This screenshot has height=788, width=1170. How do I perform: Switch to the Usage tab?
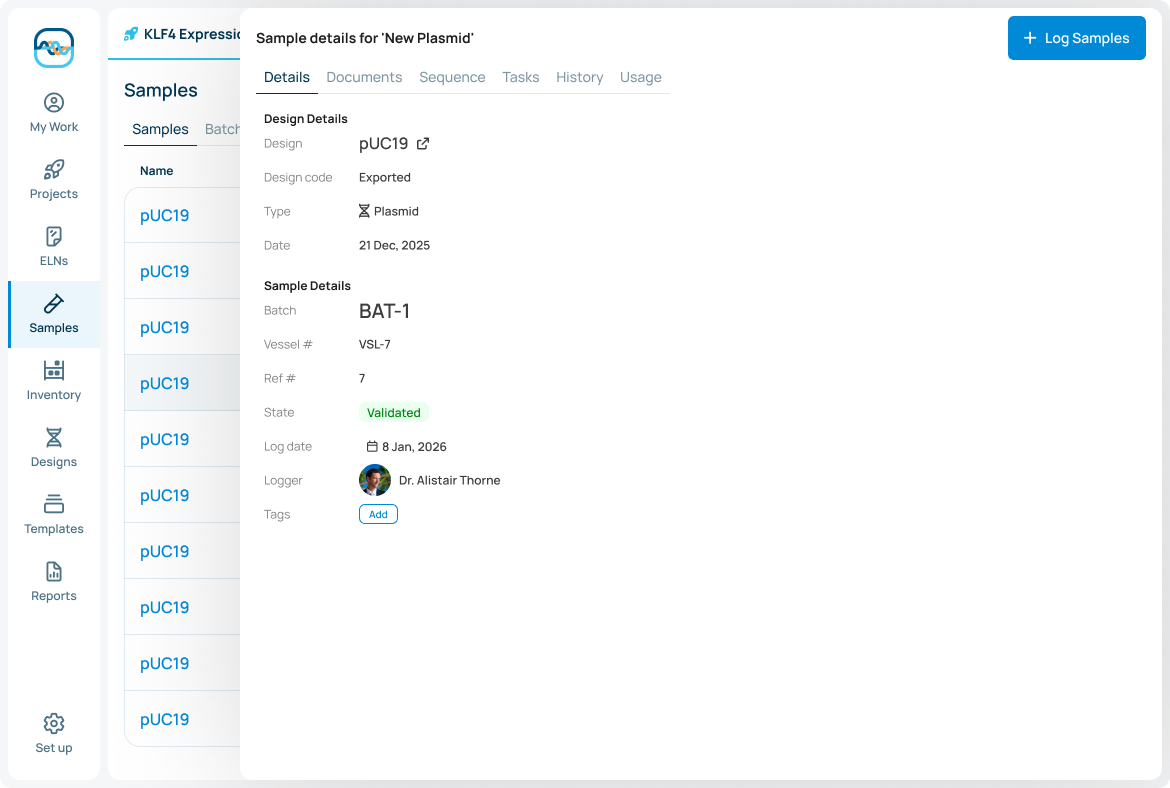(x=641, y=77)
